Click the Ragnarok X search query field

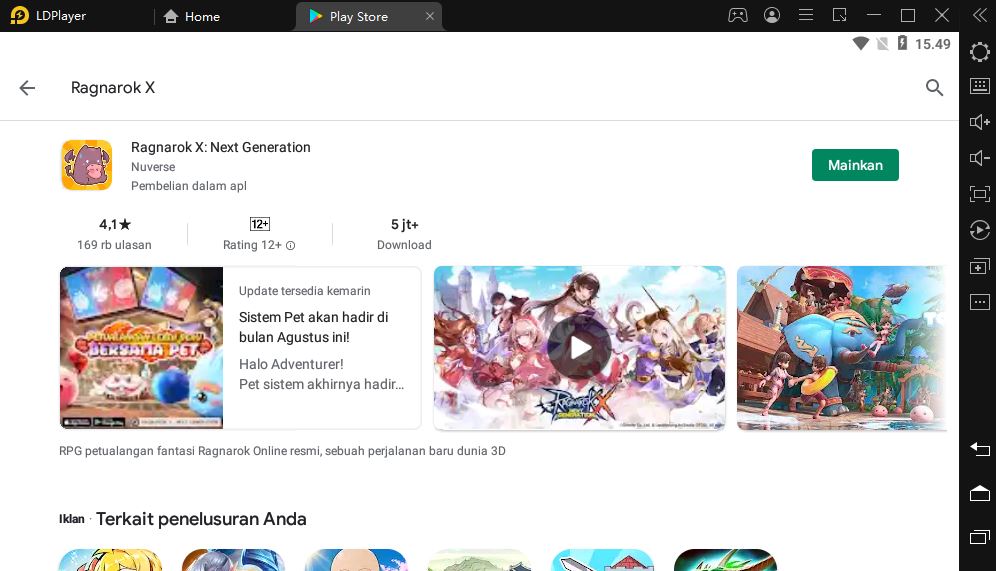[112, 88]
